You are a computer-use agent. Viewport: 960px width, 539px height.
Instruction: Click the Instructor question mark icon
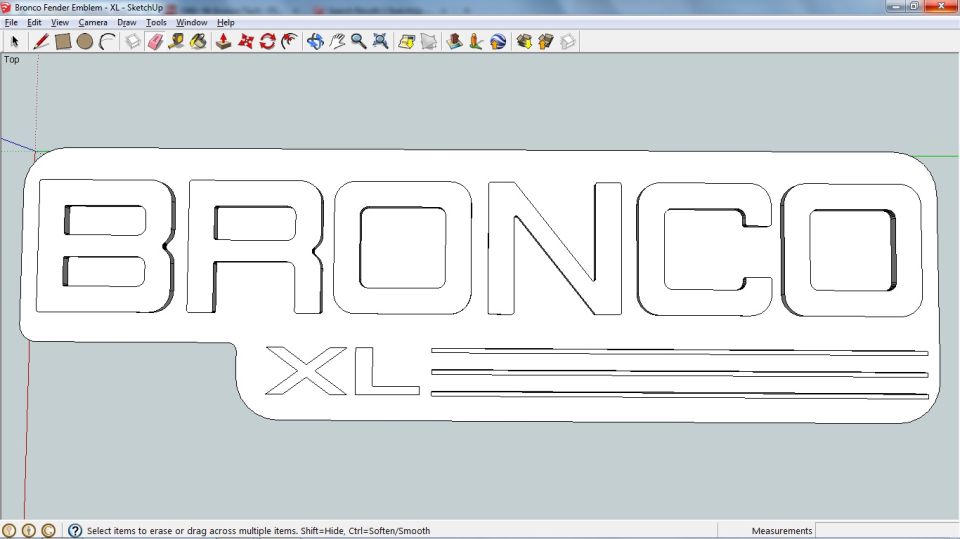coord(75,530)
